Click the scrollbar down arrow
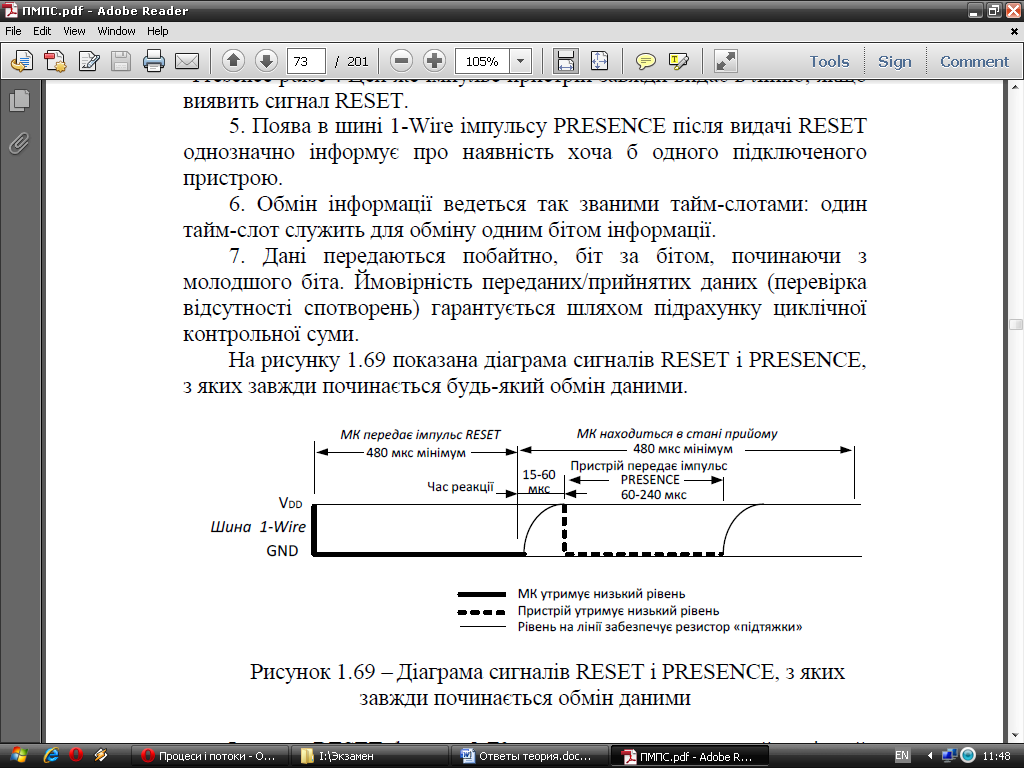 click(x=1016, y=736)
